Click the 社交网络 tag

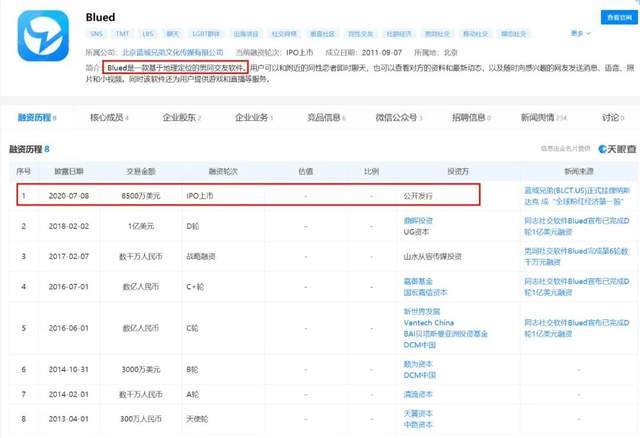(x=284, y=34)
